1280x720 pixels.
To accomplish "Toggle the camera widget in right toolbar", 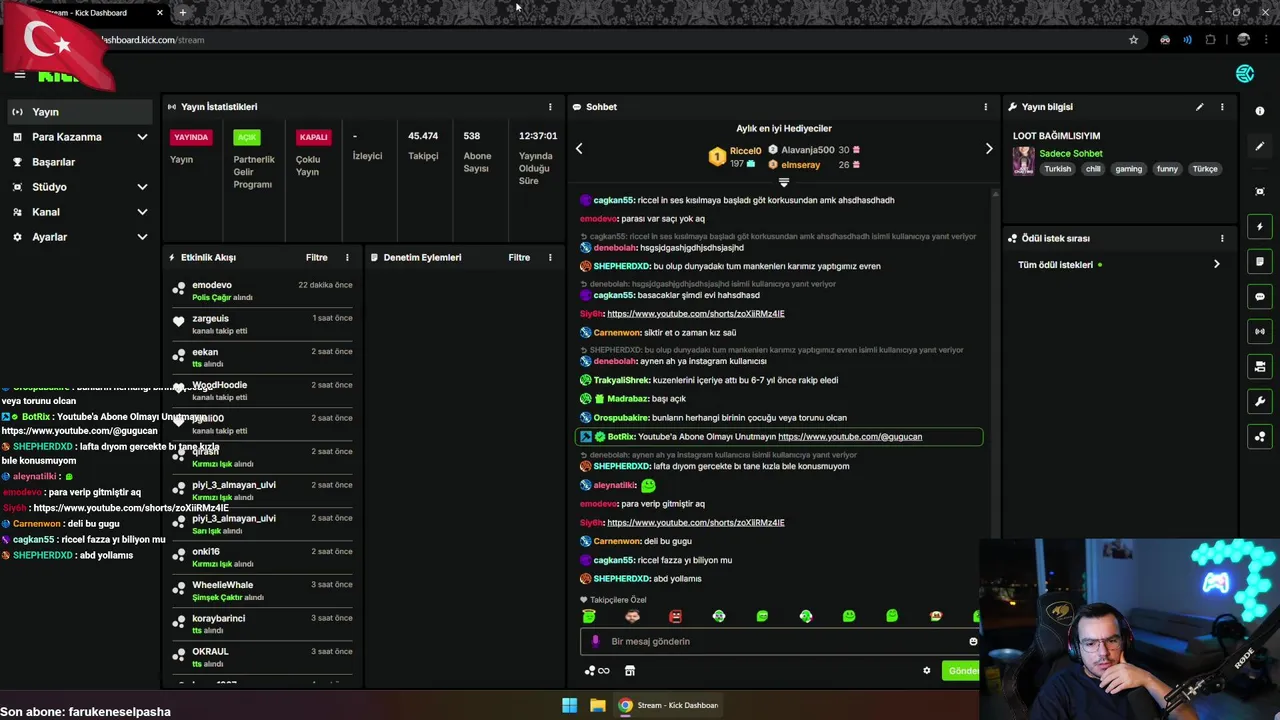I will [x=1260, y=367].
